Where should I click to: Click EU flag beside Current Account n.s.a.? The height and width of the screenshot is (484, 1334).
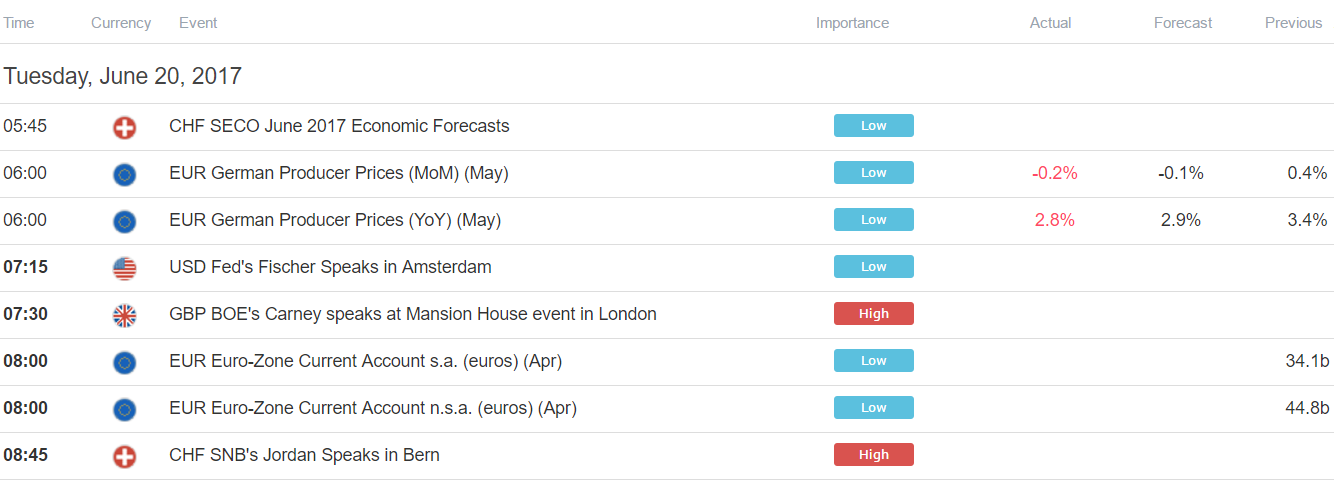pyautogui.click(x=124, y=409)
